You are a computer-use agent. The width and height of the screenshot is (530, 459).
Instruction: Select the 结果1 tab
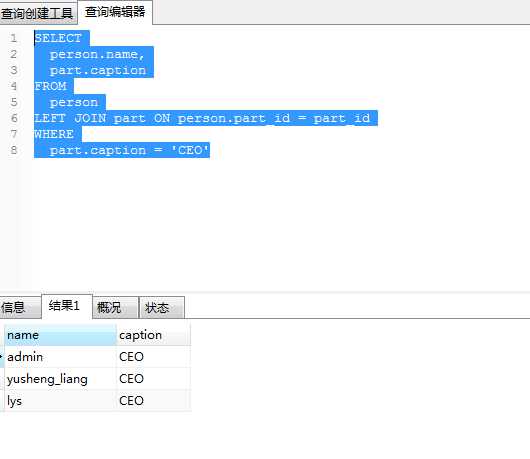click(x=67, y=306)
